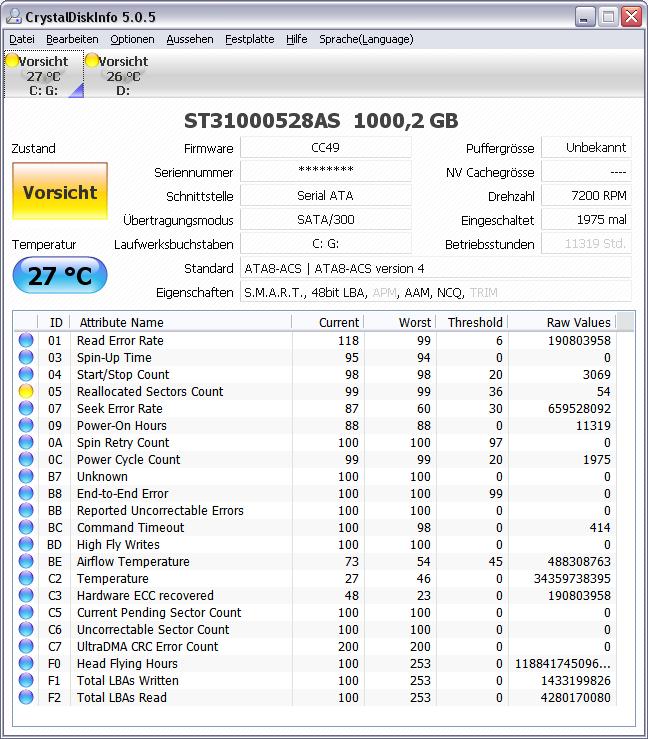The height and width of the screenshot is (739, 648).
Task: Click the Betriebsstunden field showing 11319 Std.
Action: click(587, 244)
